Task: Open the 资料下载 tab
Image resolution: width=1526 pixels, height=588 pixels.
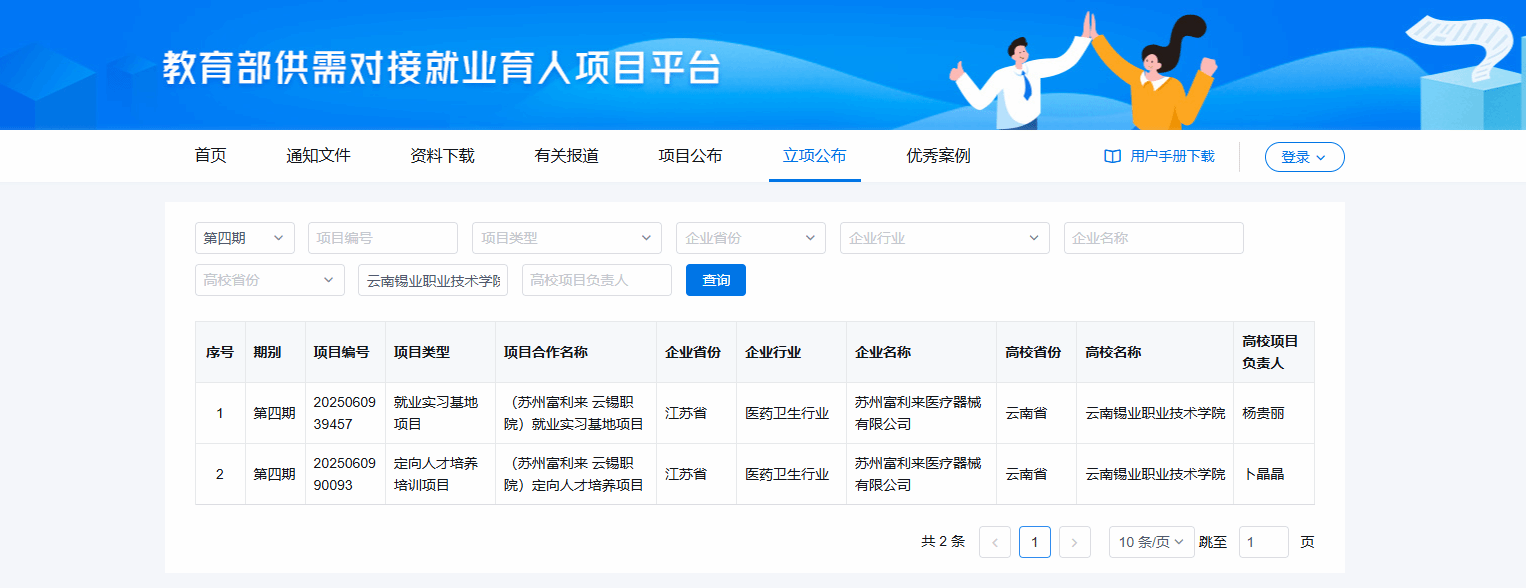Action: pyautogui.click(x=442, y=156)
